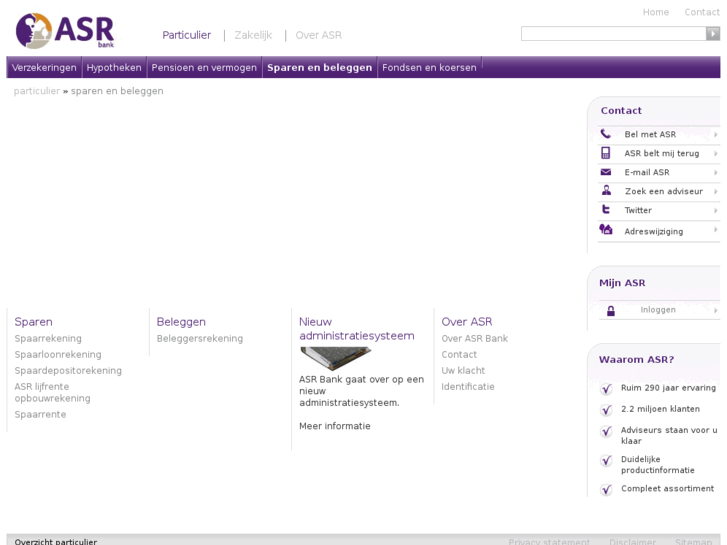Click the envelope icon beside E-mail ASR
The height and width of the screenshot is (545, 727).
(x=605, y=172)
